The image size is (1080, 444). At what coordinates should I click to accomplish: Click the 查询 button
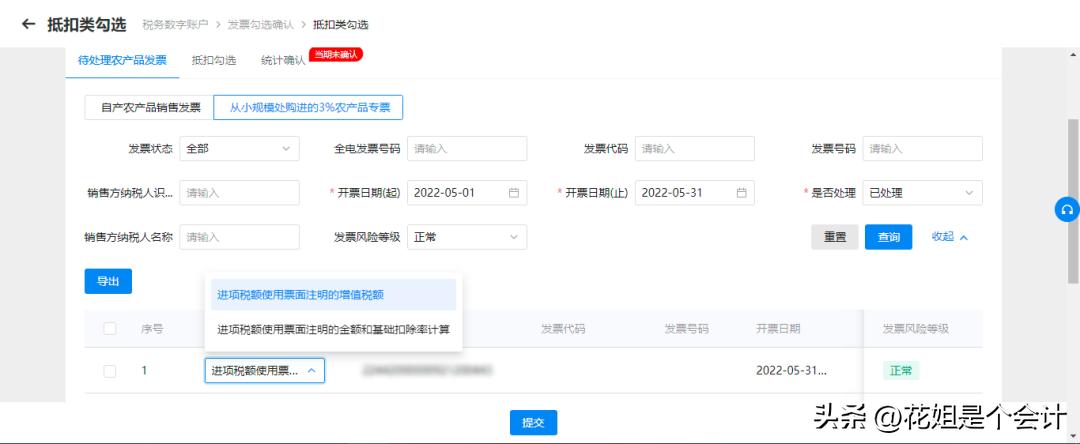point(889,237)
